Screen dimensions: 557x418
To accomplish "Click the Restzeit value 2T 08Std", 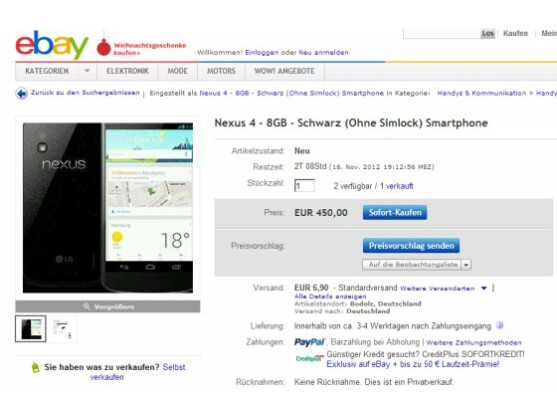I will pyautogui.click(x=310, y=166).
